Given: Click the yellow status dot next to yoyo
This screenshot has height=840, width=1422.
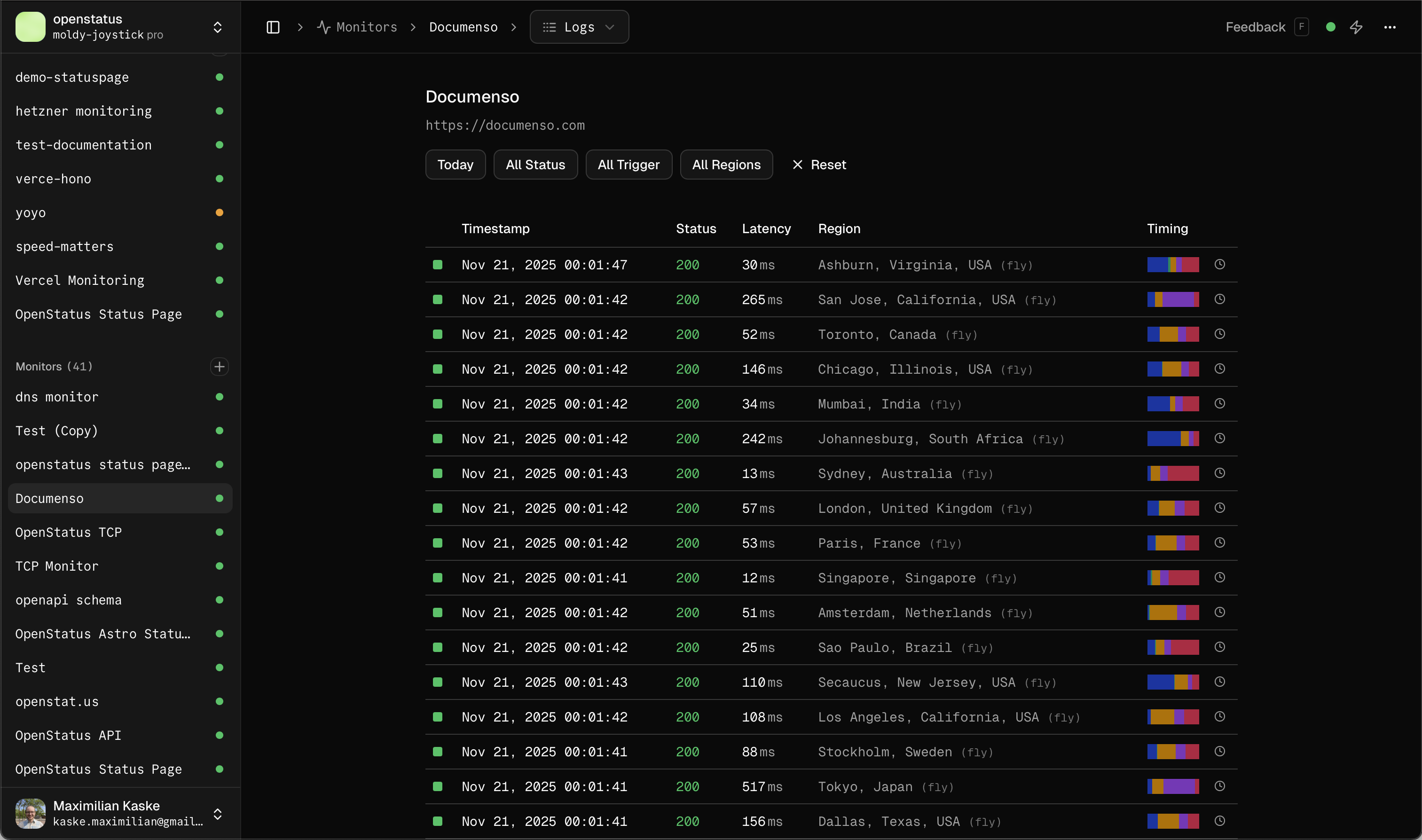Looking at the screenshot, I should (x=219, y=212).
